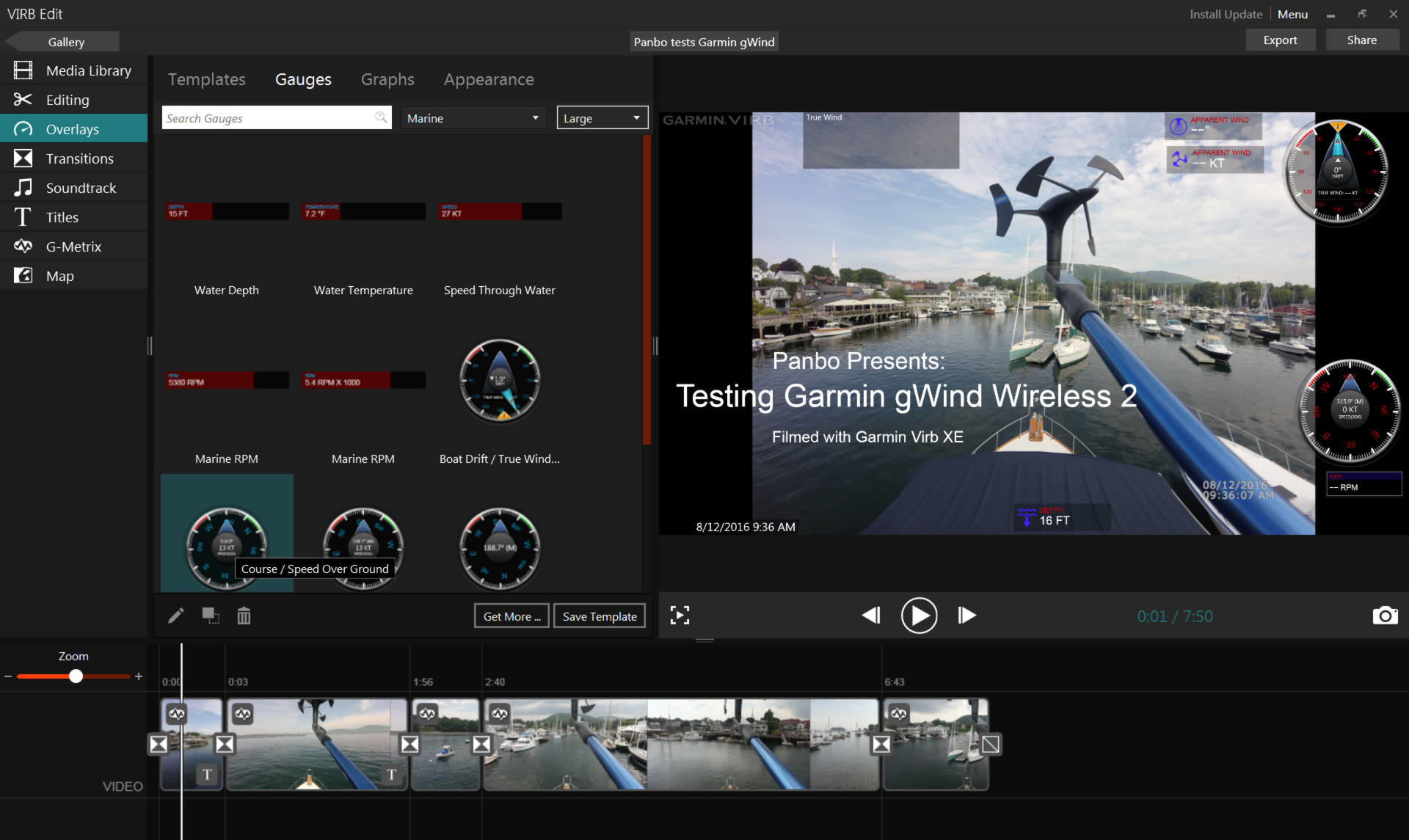Open the Map section
The image size is (1409, 840).
(73, 276)
